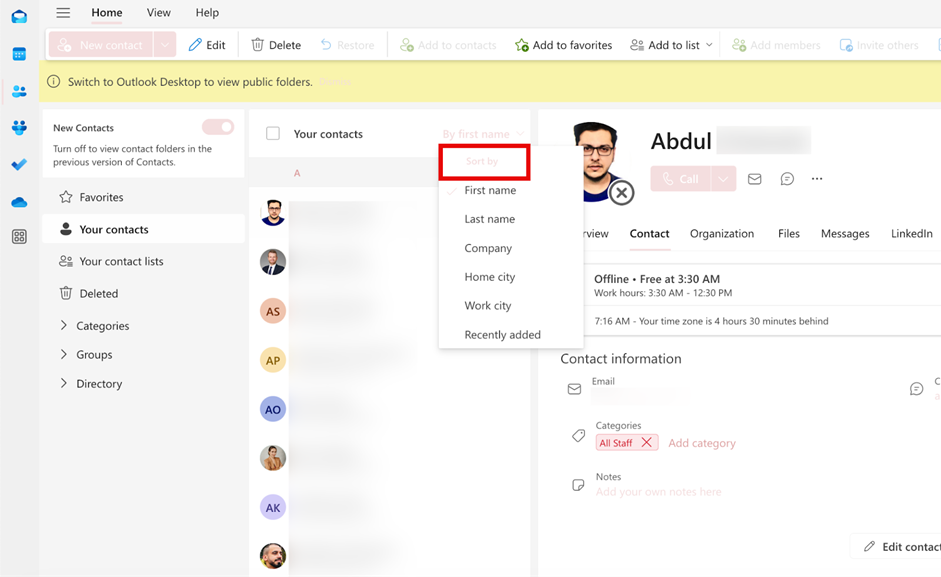Viewport: 941px width, 577px height.
Task: Select the AS contact avatar
Action: click(x=272, y=312)
